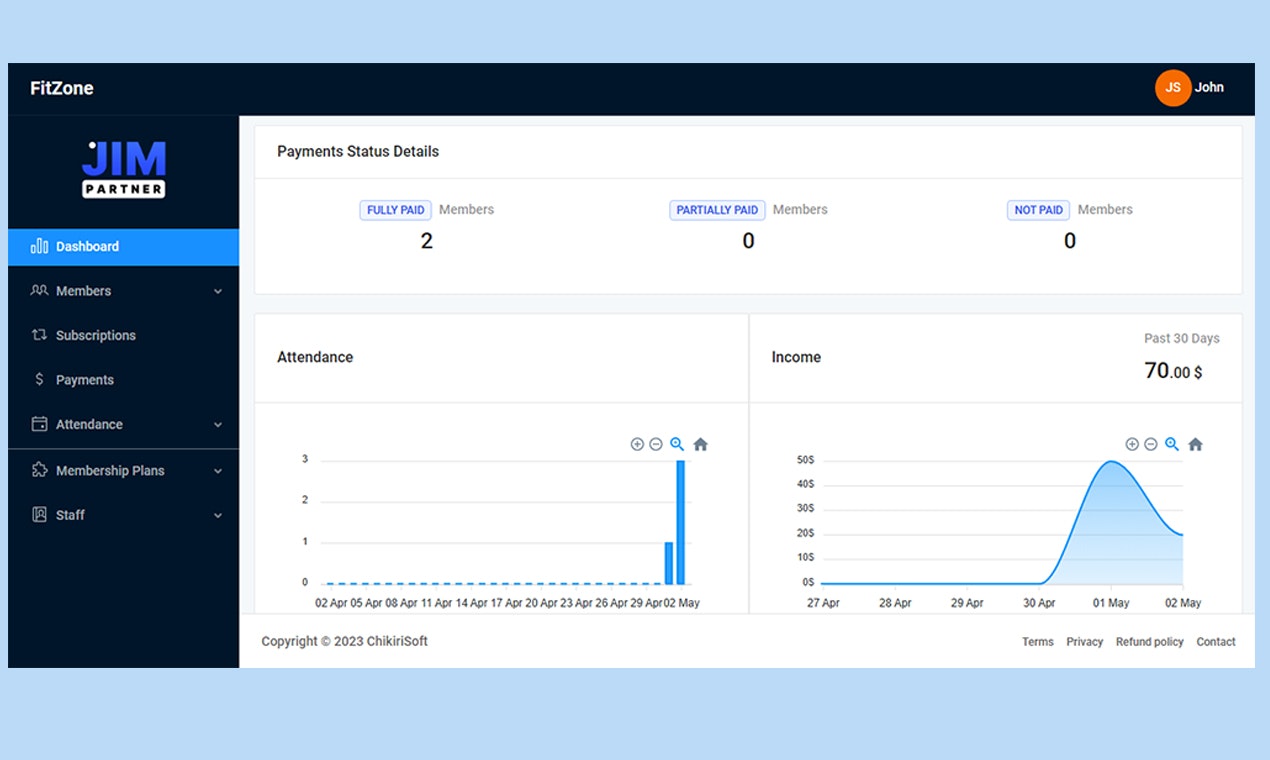
Task: Click the Staff badge icon in sidebar
Action: (x=40, y=515)
